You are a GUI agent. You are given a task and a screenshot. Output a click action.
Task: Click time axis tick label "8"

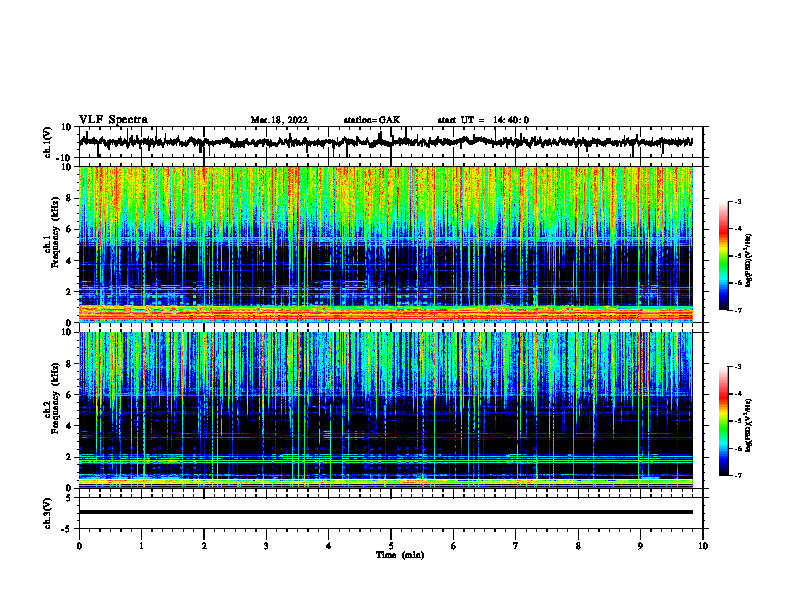click(x=578, y=546)
